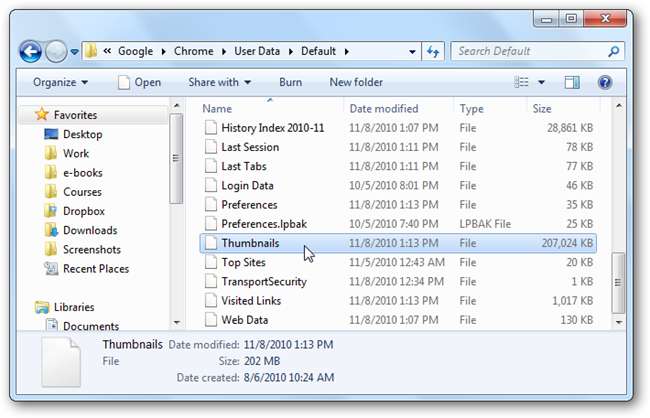
Task: Open the Share with menu
Action: click(x=220, y=82)
